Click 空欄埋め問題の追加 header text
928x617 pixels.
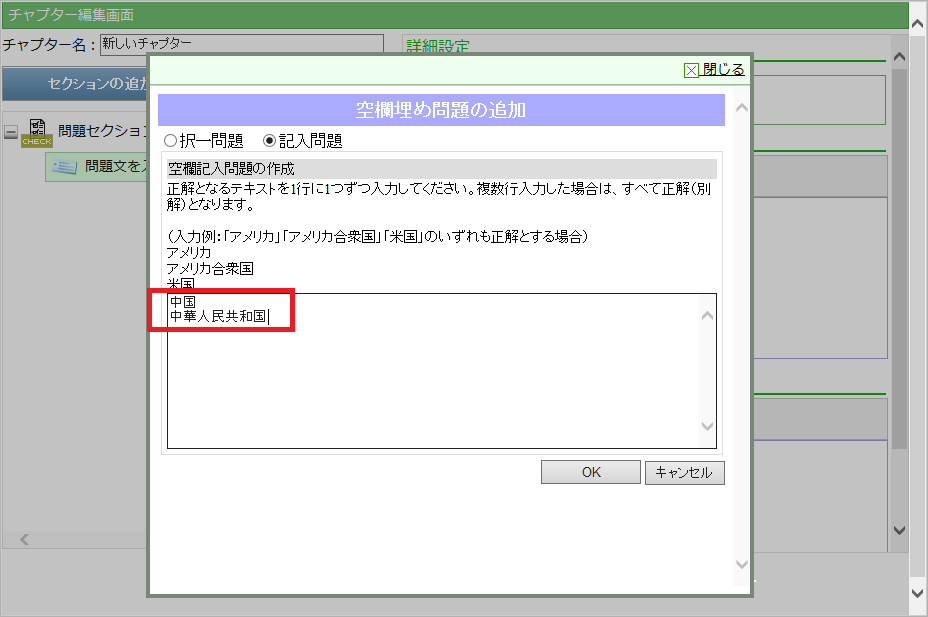point(441,110)
